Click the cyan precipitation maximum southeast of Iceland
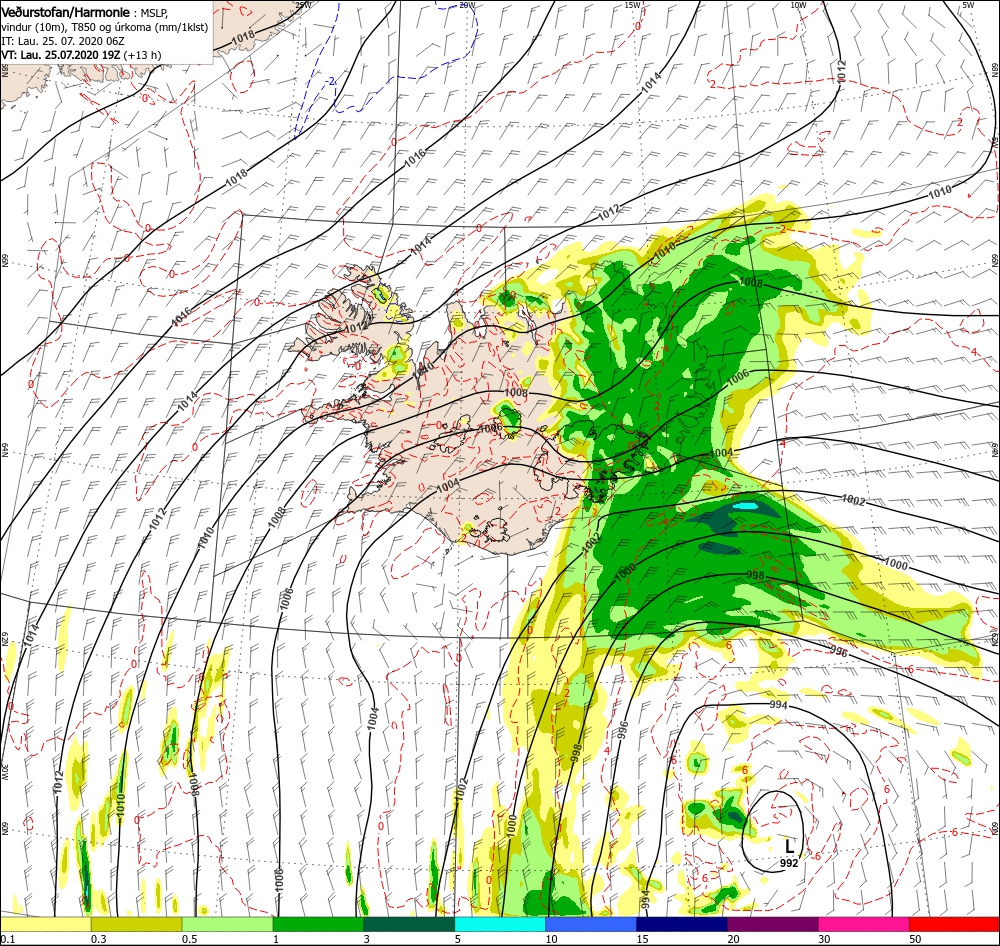Viewport: 1000px width, 946px height. [x=745, y=505]
